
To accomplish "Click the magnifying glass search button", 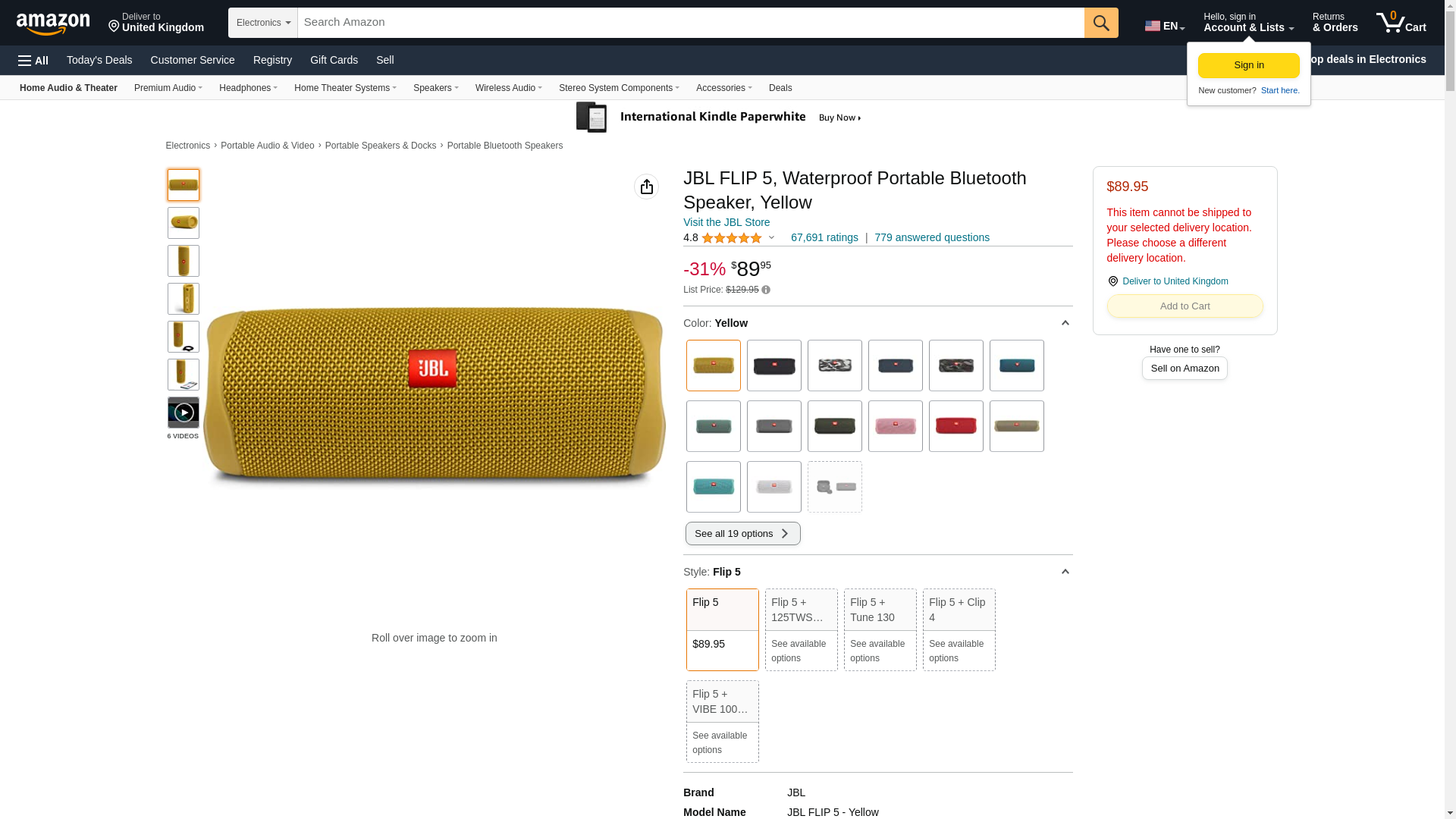I will tap(1101, 23).
